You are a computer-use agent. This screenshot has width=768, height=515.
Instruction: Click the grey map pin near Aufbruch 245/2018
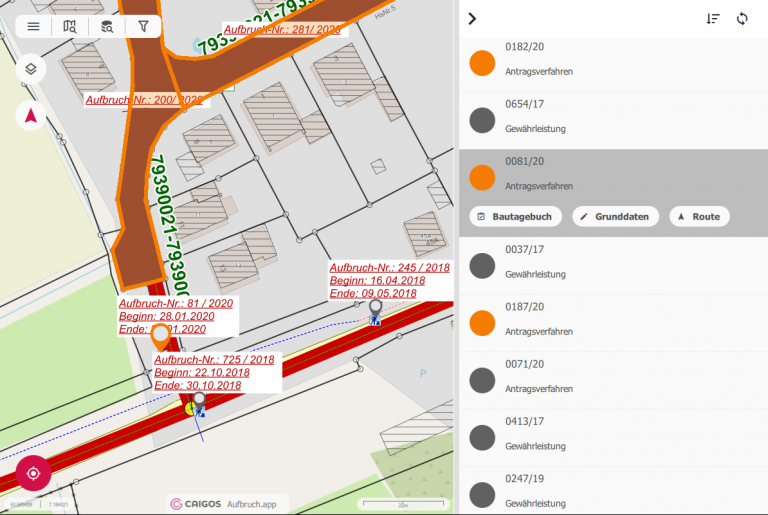point(375,308)
